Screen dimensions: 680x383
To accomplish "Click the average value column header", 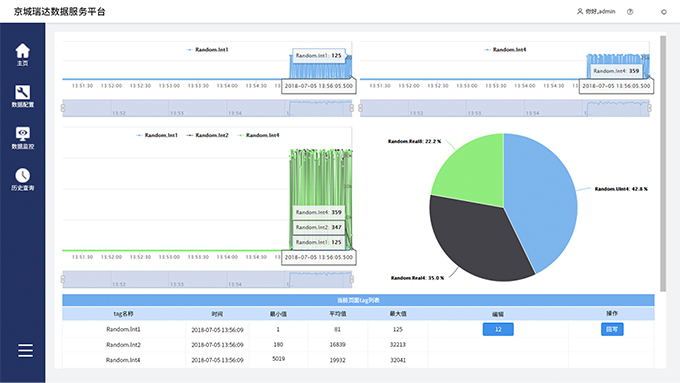I will [337, 314].
